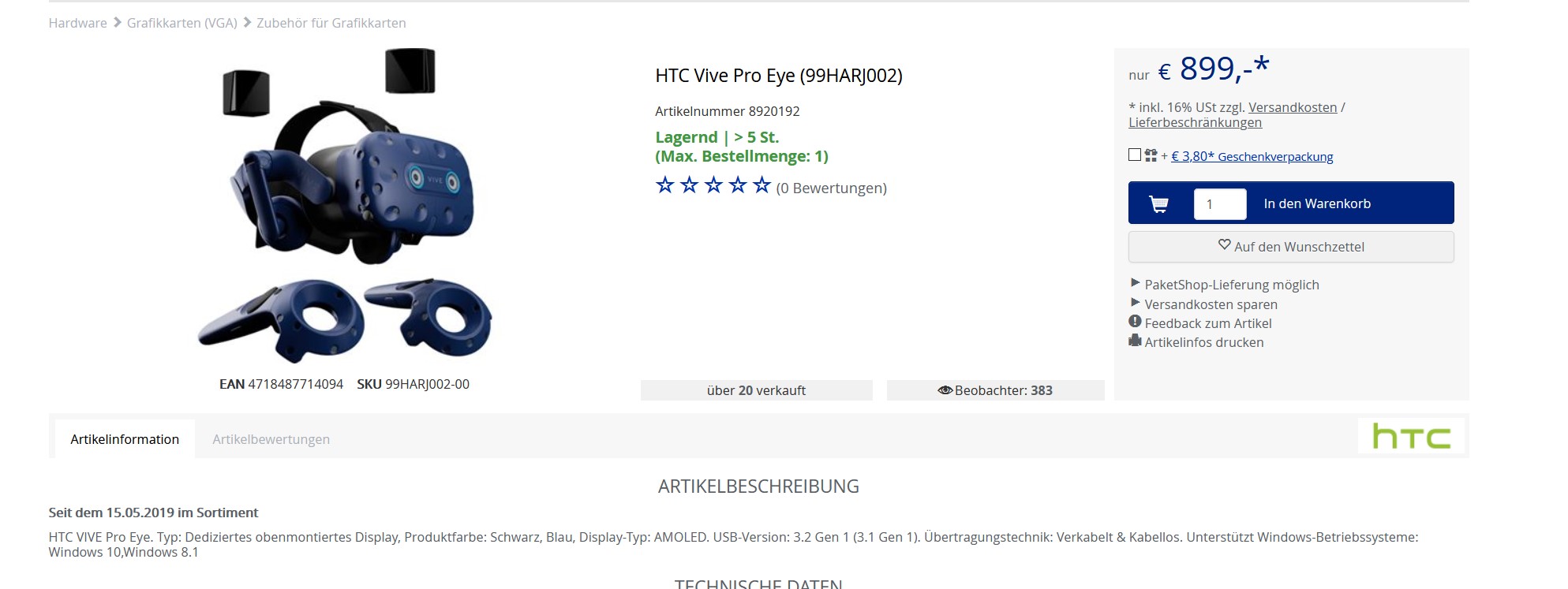
Task: Click the gift package icon
Action: 1151,155
